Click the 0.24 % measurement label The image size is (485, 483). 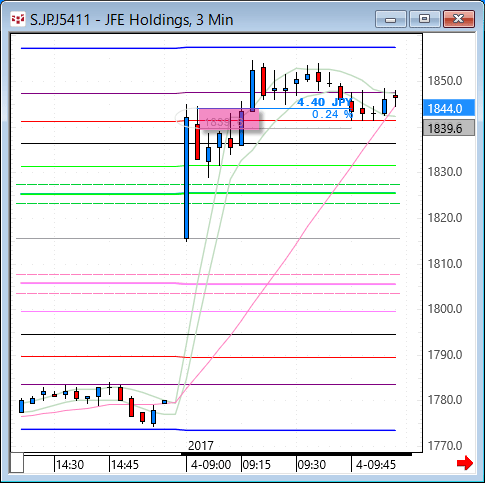coord(332,114)
